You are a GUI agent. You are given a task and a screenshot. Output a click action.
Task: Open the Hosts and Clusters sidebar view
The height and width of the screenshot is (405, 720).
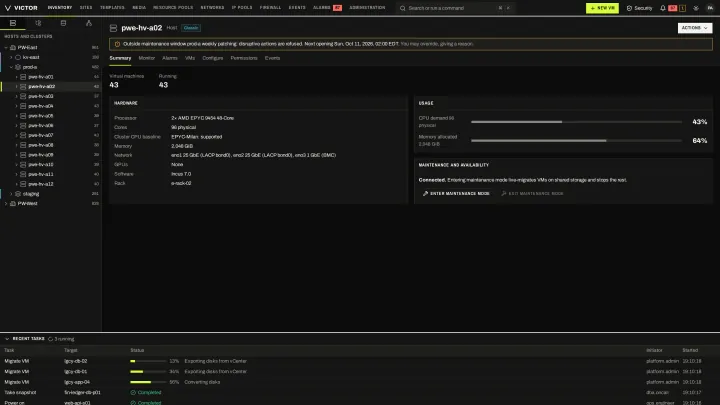(x=13, y=23)
